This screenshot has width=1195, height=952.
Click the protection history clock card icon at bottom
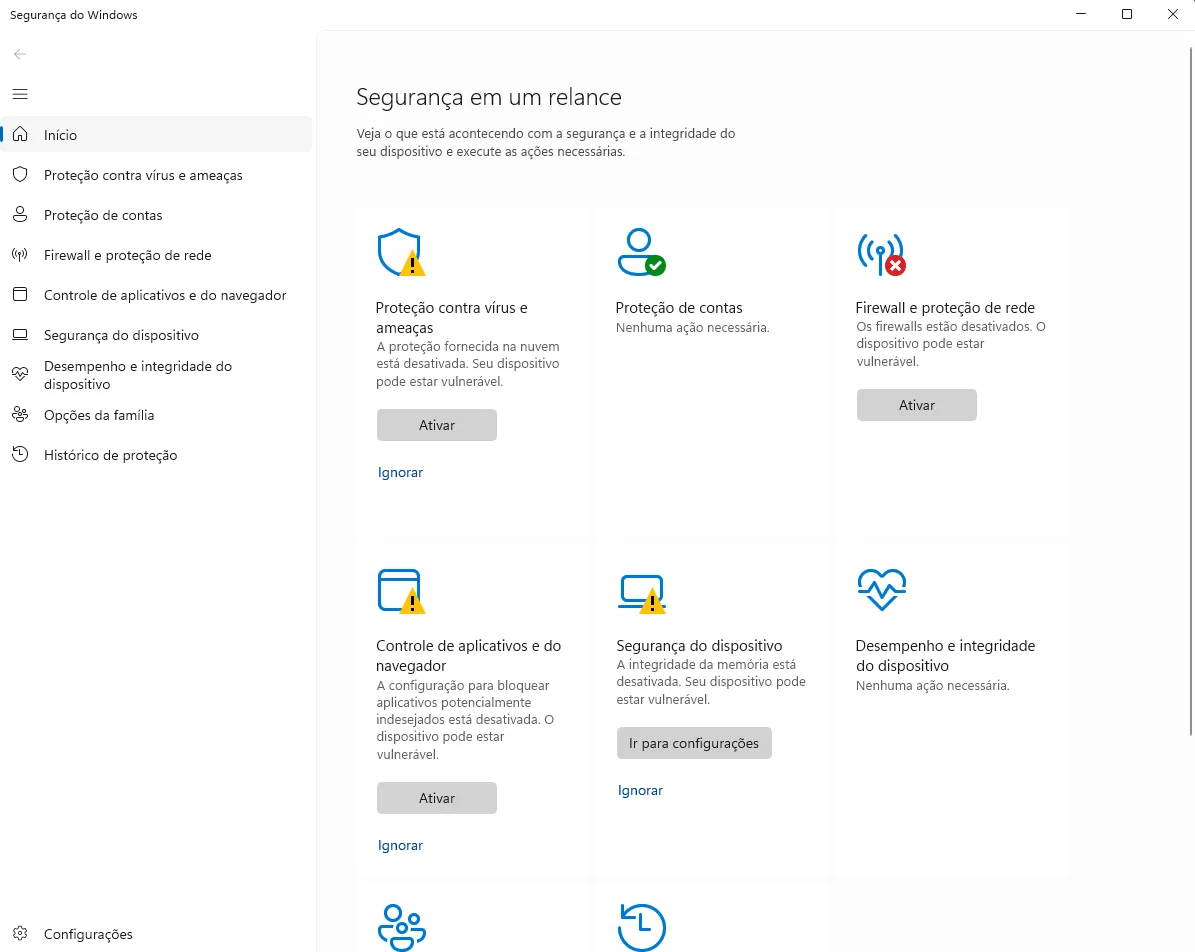tap(642, 927)
